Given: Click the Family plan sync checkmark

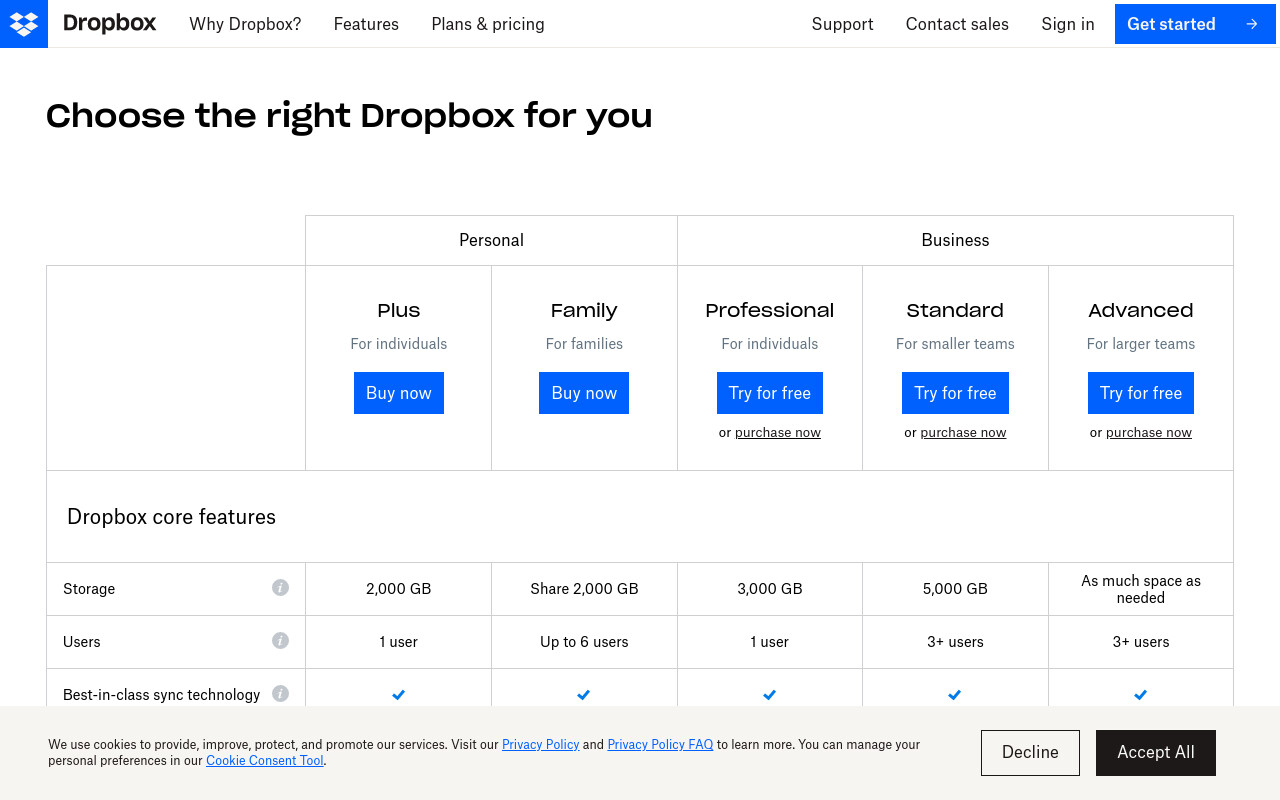Looking at the screenshot, I should pyautogui.click(x=584, y=694).
